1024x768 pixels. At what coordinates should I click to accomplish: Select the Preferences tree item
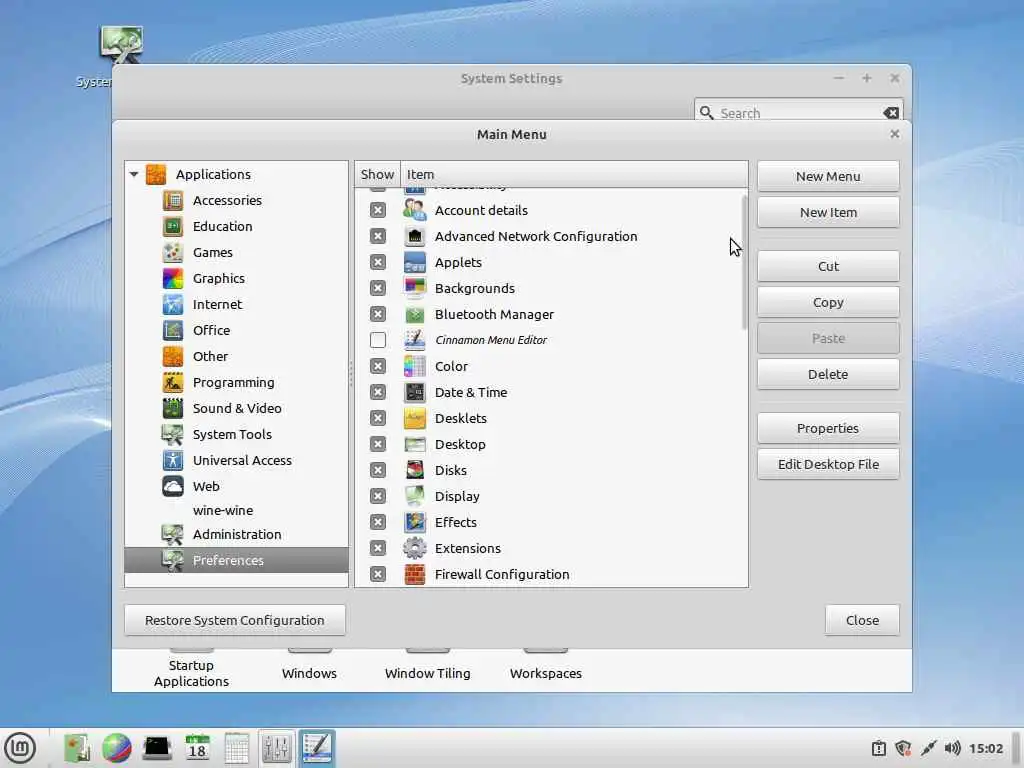tap(236, 560)
